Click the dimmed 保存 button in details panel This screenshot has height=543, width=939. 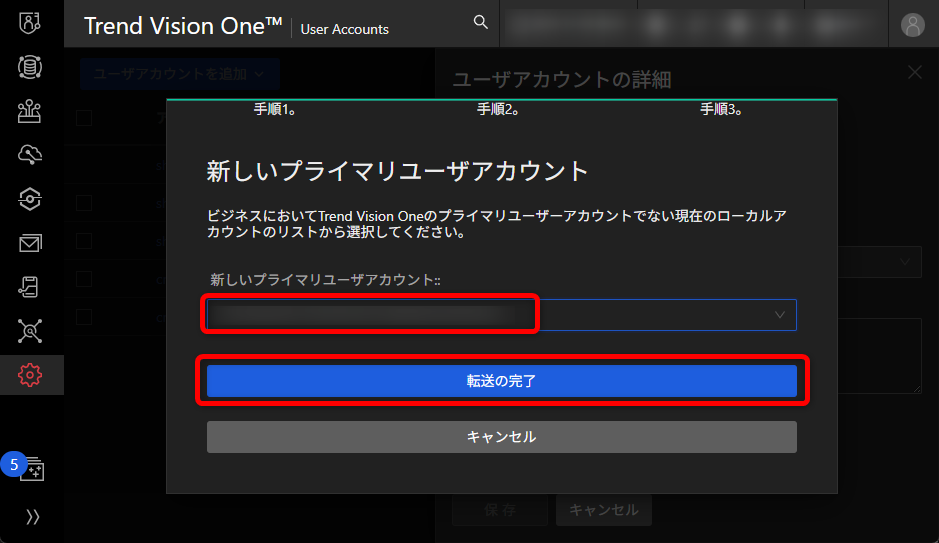[x=500, y=510]
